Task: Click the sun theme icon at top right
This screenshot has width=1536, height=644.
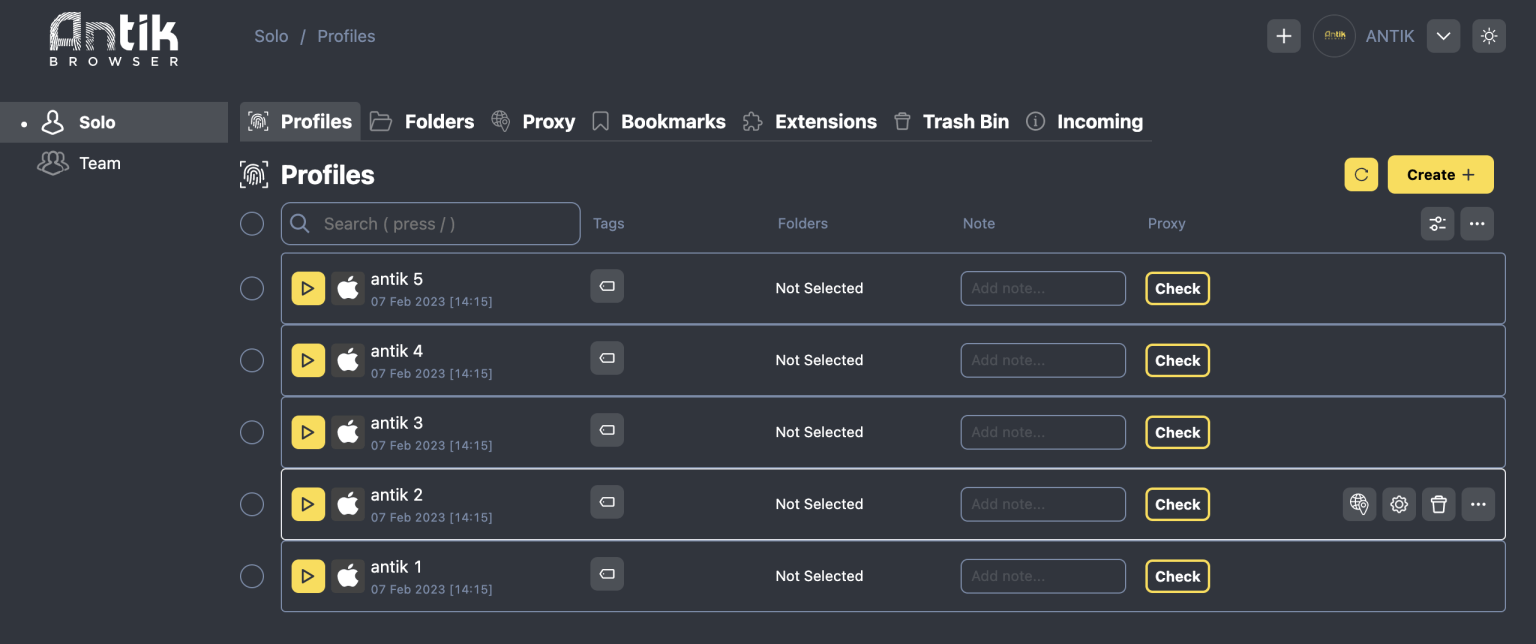Action: tap(1489, 35)
